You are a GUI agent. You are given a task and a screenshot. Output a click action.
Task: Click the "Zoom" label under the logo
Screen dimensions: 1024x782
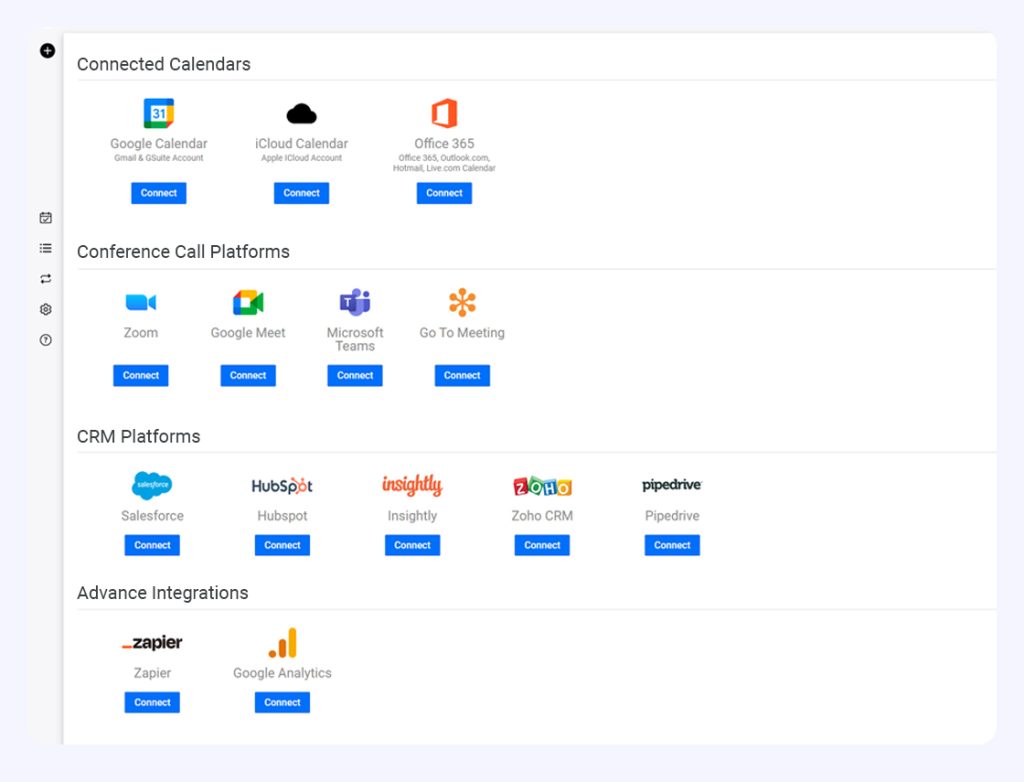point(141,333)
